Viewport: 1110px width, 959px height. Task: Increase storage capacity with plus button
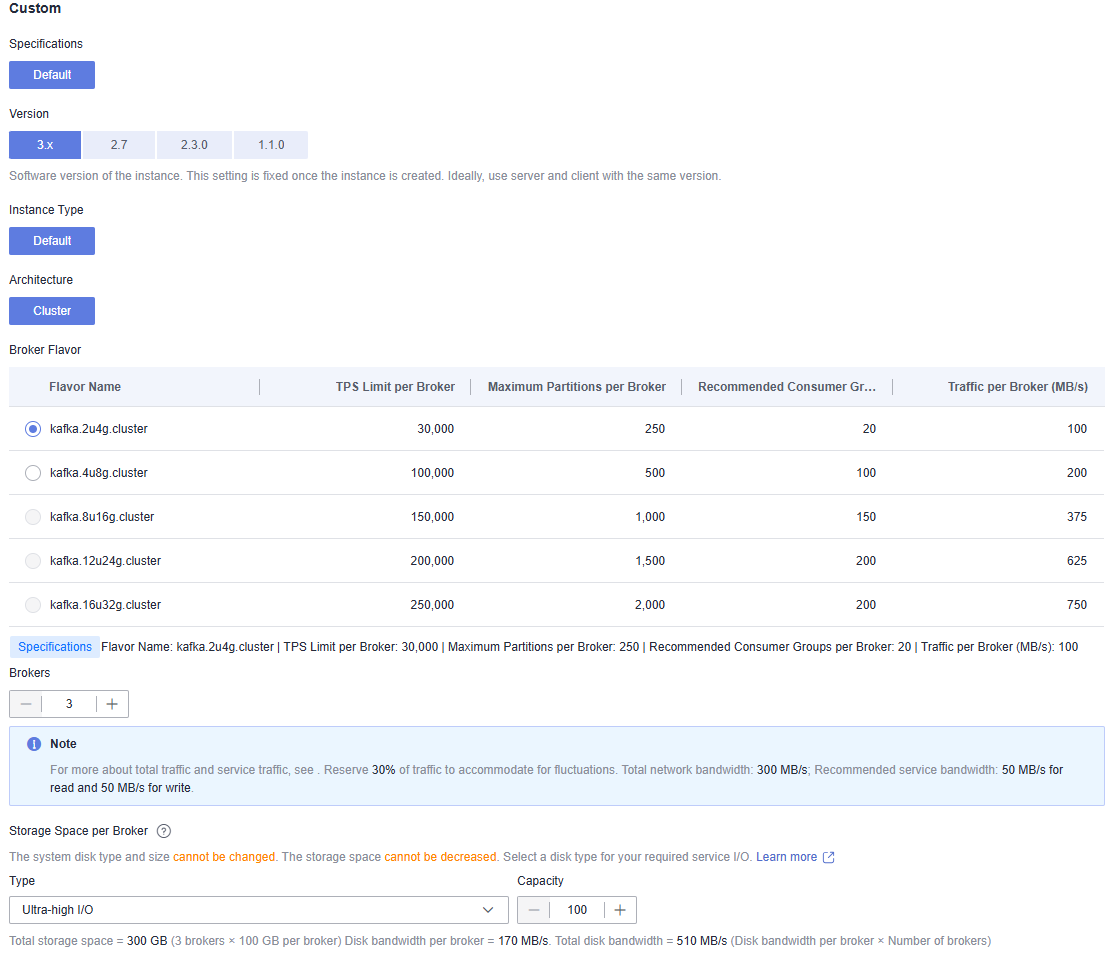coord(620,910)
